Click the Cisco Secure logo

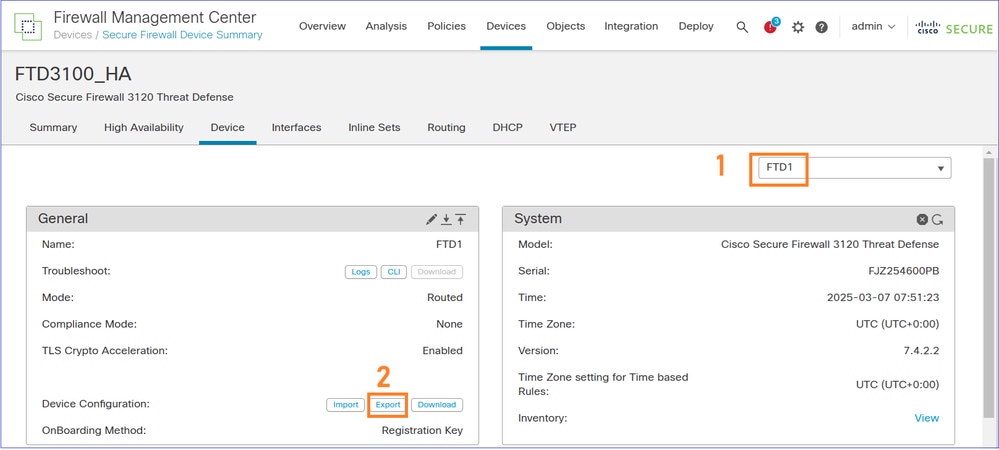[954, 28]
